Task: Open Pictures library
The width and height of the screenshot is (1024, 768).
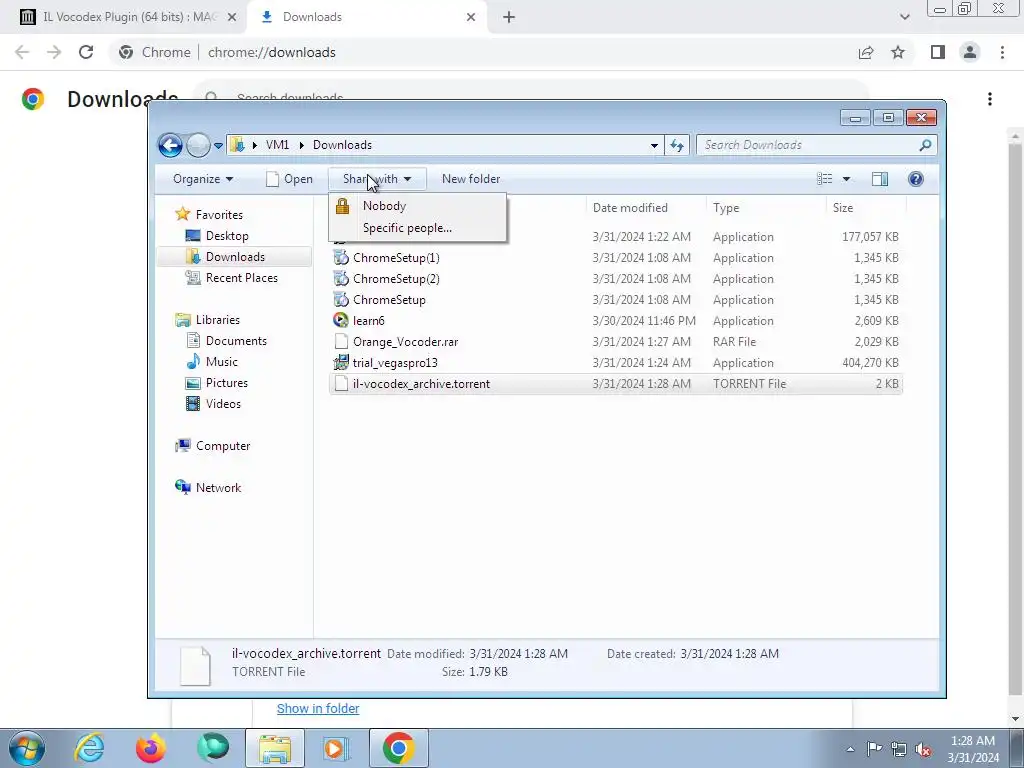Action: pos(227,383)
